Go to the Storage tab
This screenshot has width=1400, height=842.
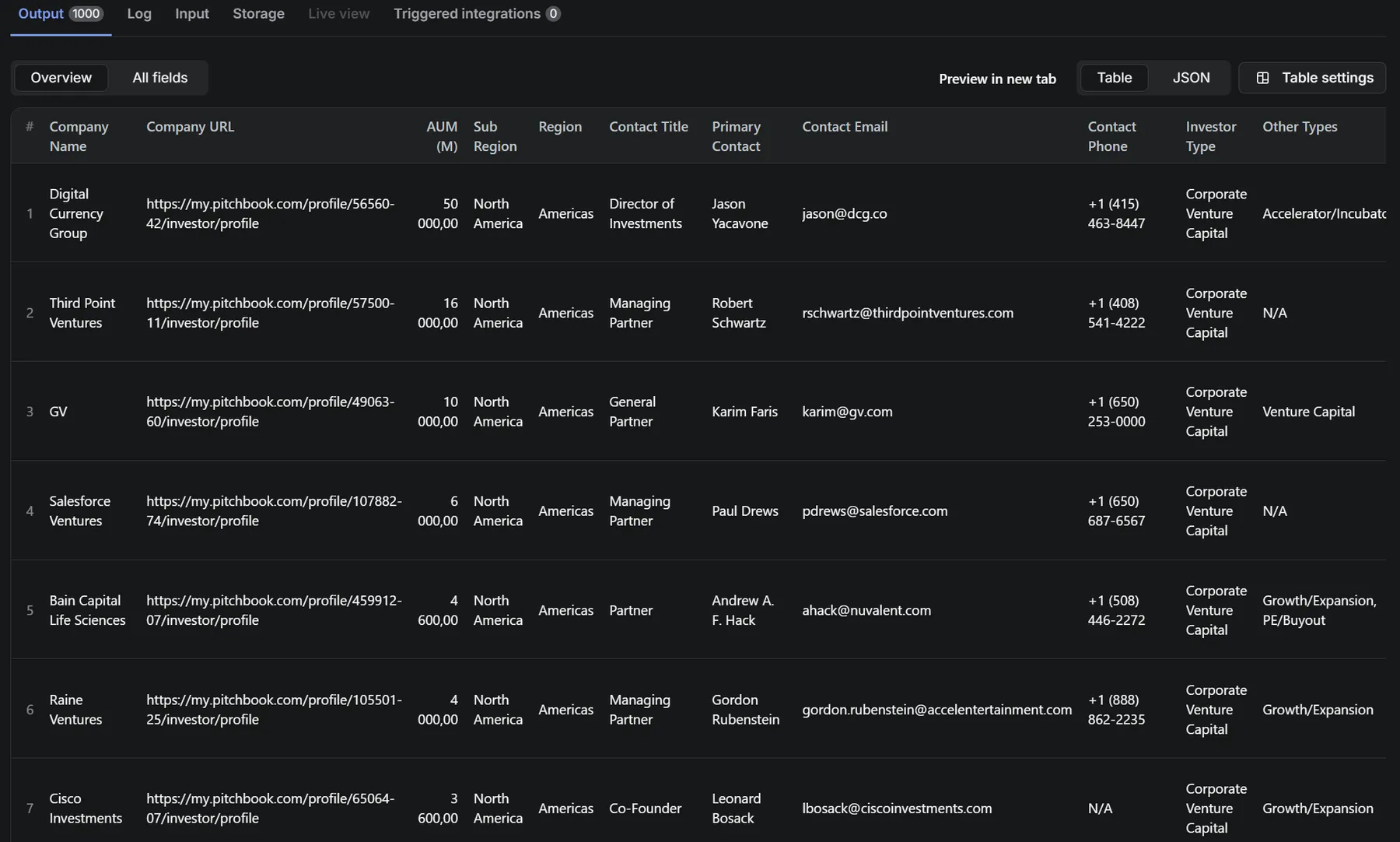coord(258,14)
